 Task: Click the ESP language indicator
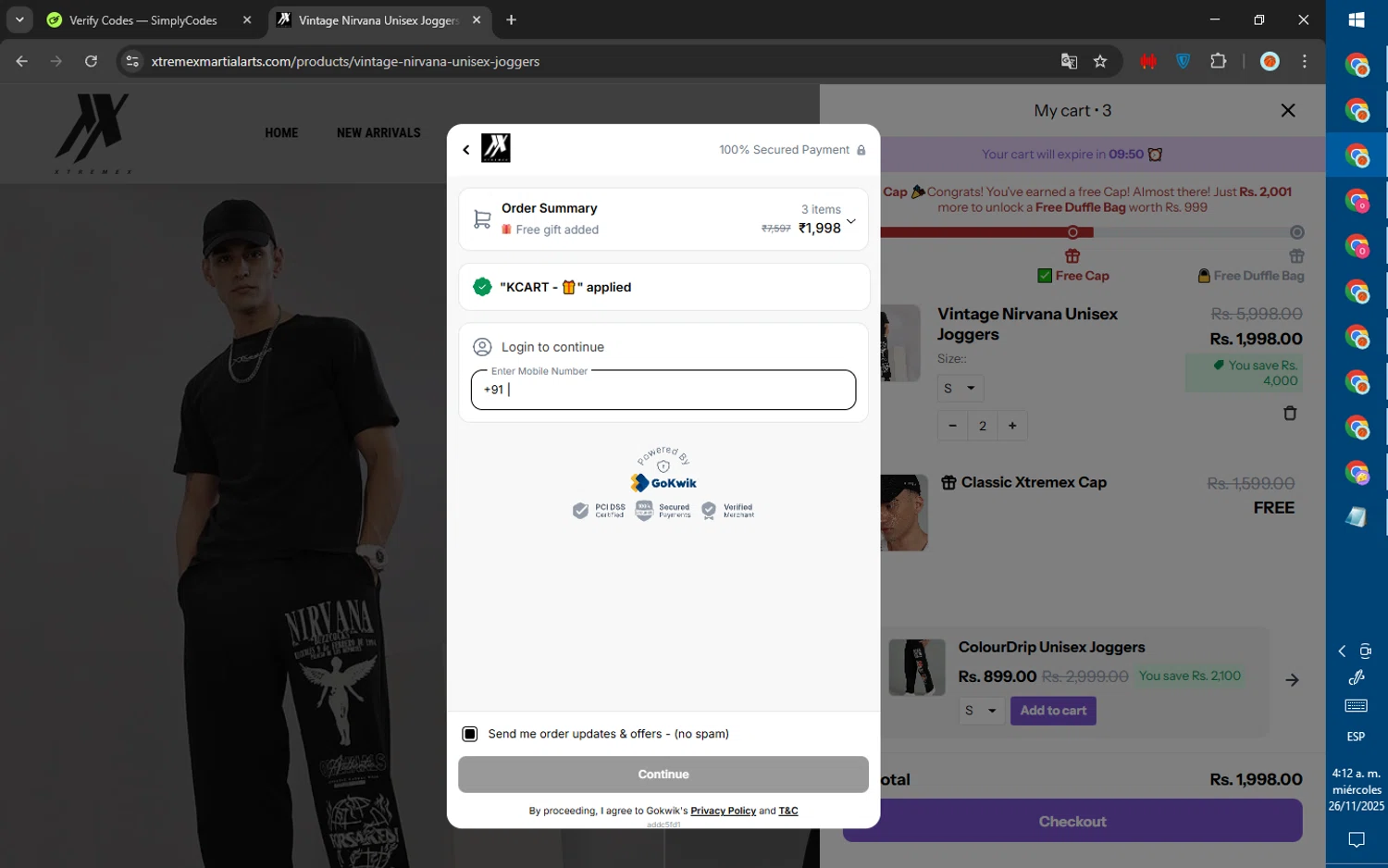tap(1357, 737)
